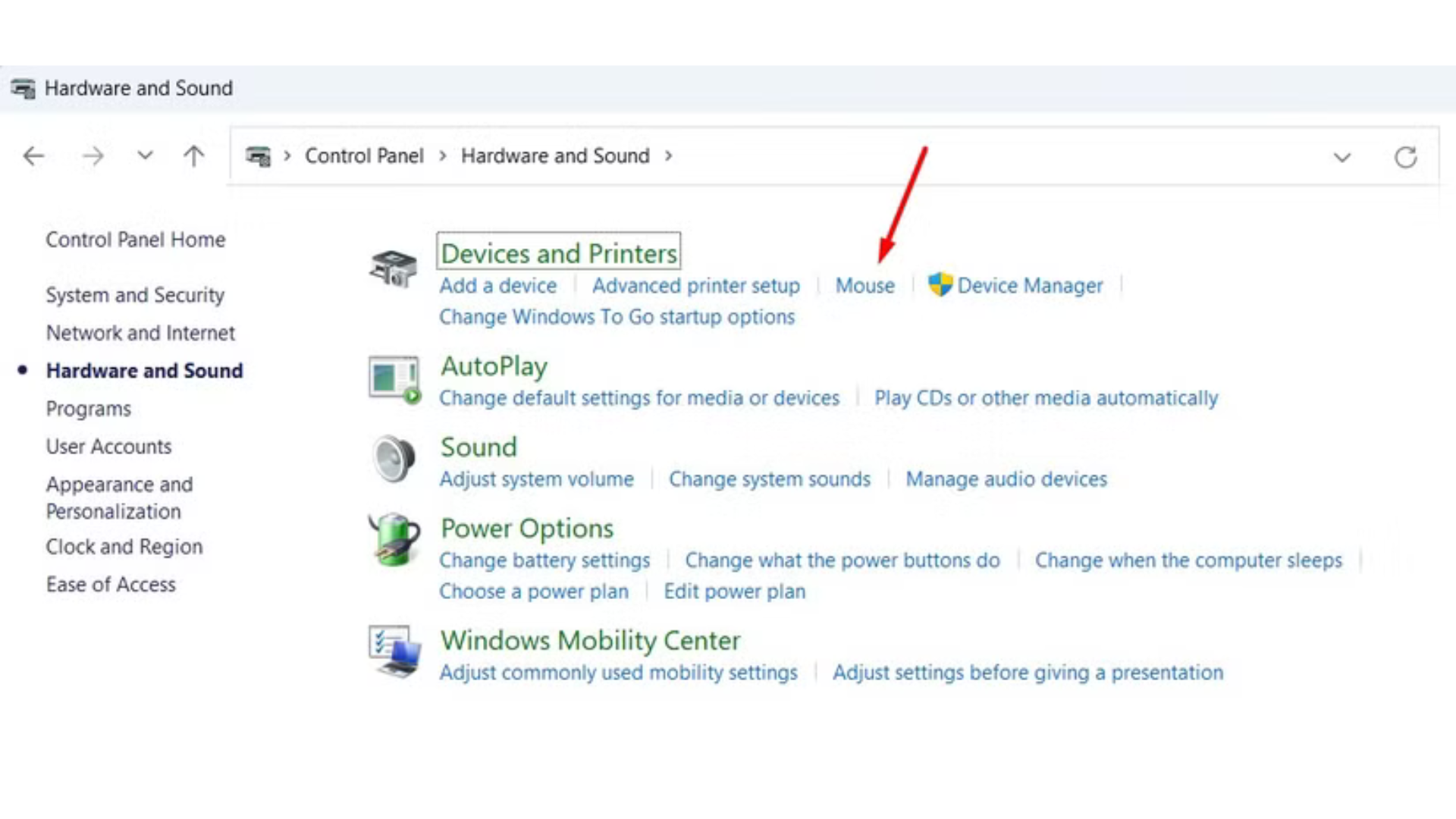Expand chevron after Control Panel breadcrumb

[442, 156]
